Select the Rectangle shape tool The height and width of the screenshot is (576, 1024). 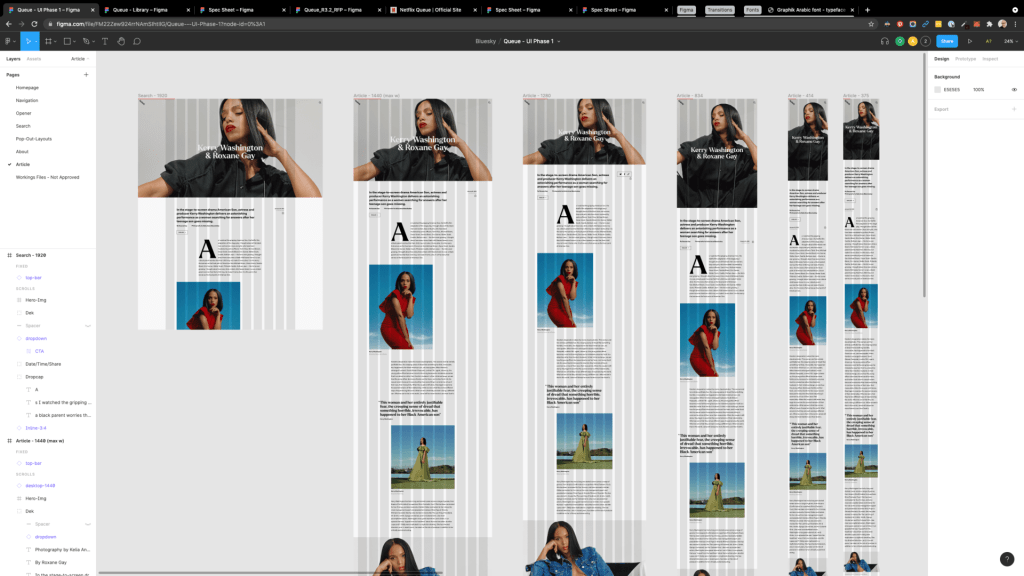[67, 41]
